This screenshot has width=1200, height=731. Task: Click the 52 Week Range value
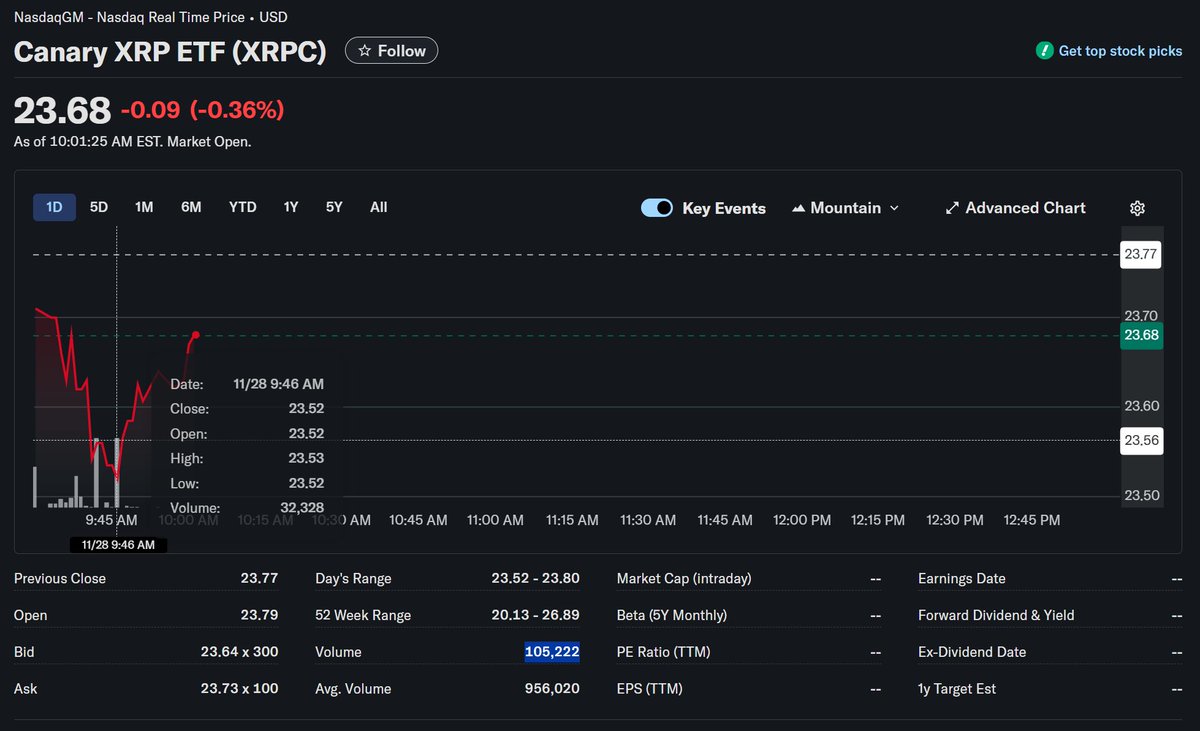coord(535,615)
